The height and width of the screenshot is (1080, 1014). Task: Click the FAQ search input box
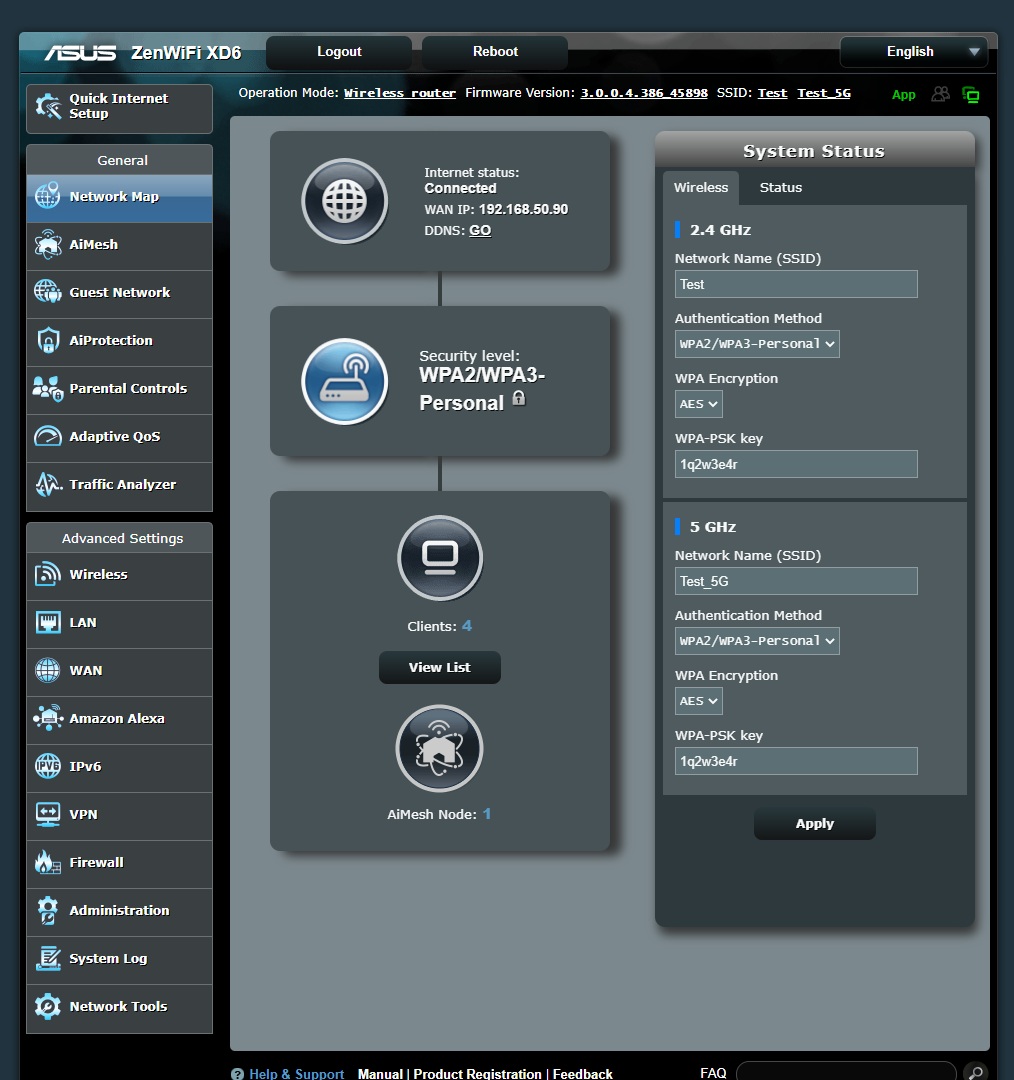846,1072
